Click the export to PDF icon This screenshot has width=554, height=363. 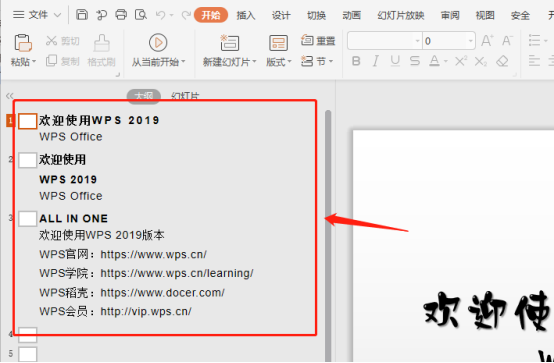click(x=101, y=15)
